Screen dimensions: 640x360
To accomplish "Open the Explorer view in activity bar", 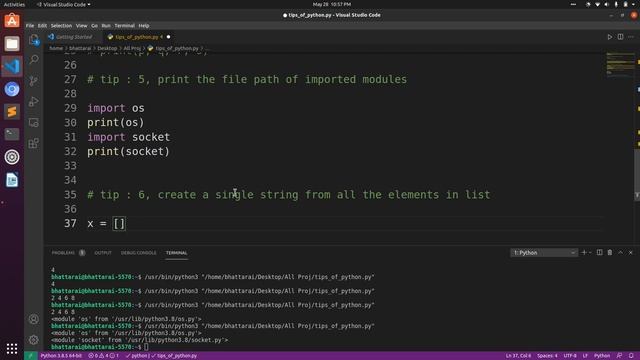I will point(34,40).
